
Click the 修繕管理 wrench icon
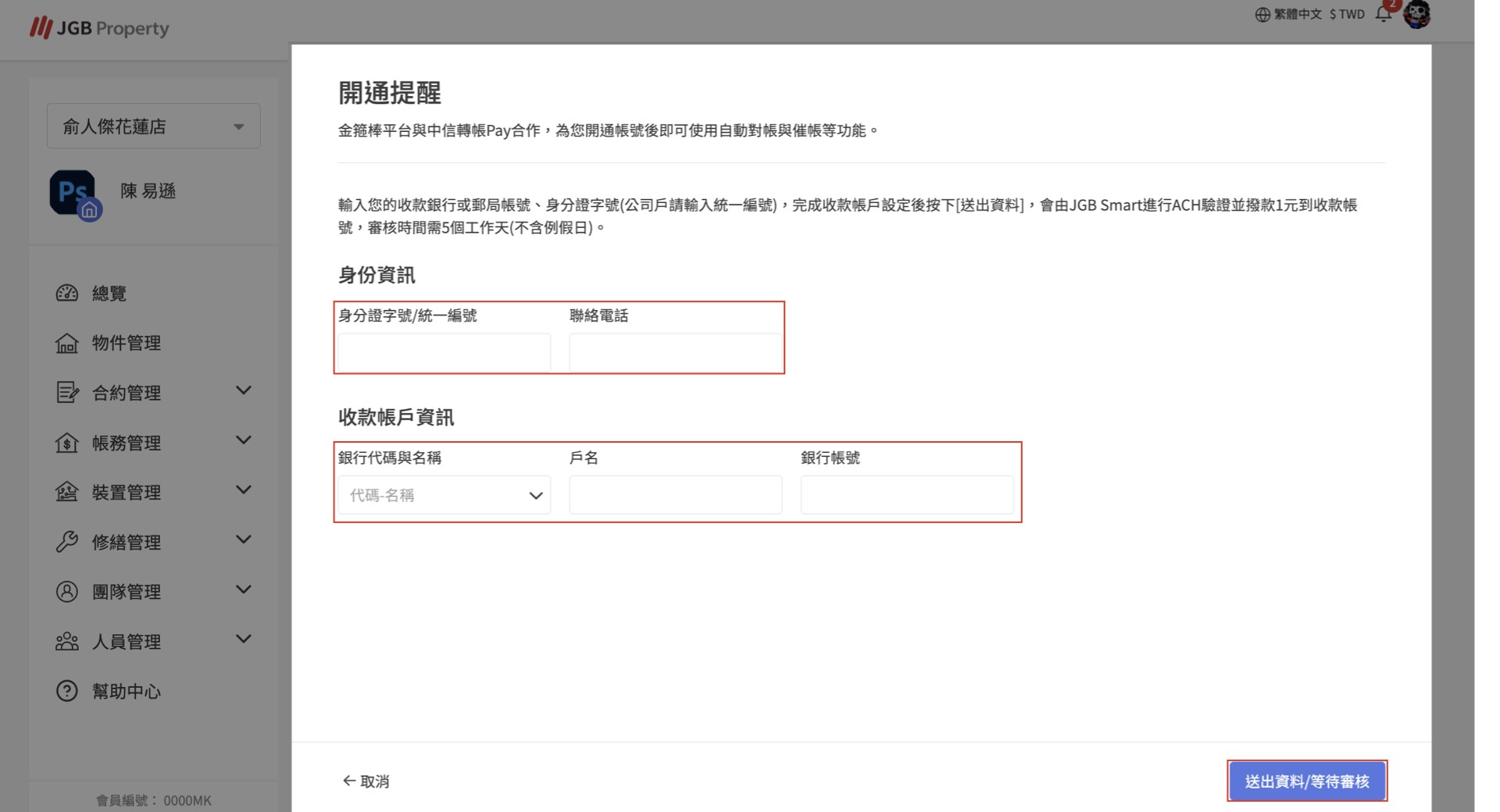67,542
